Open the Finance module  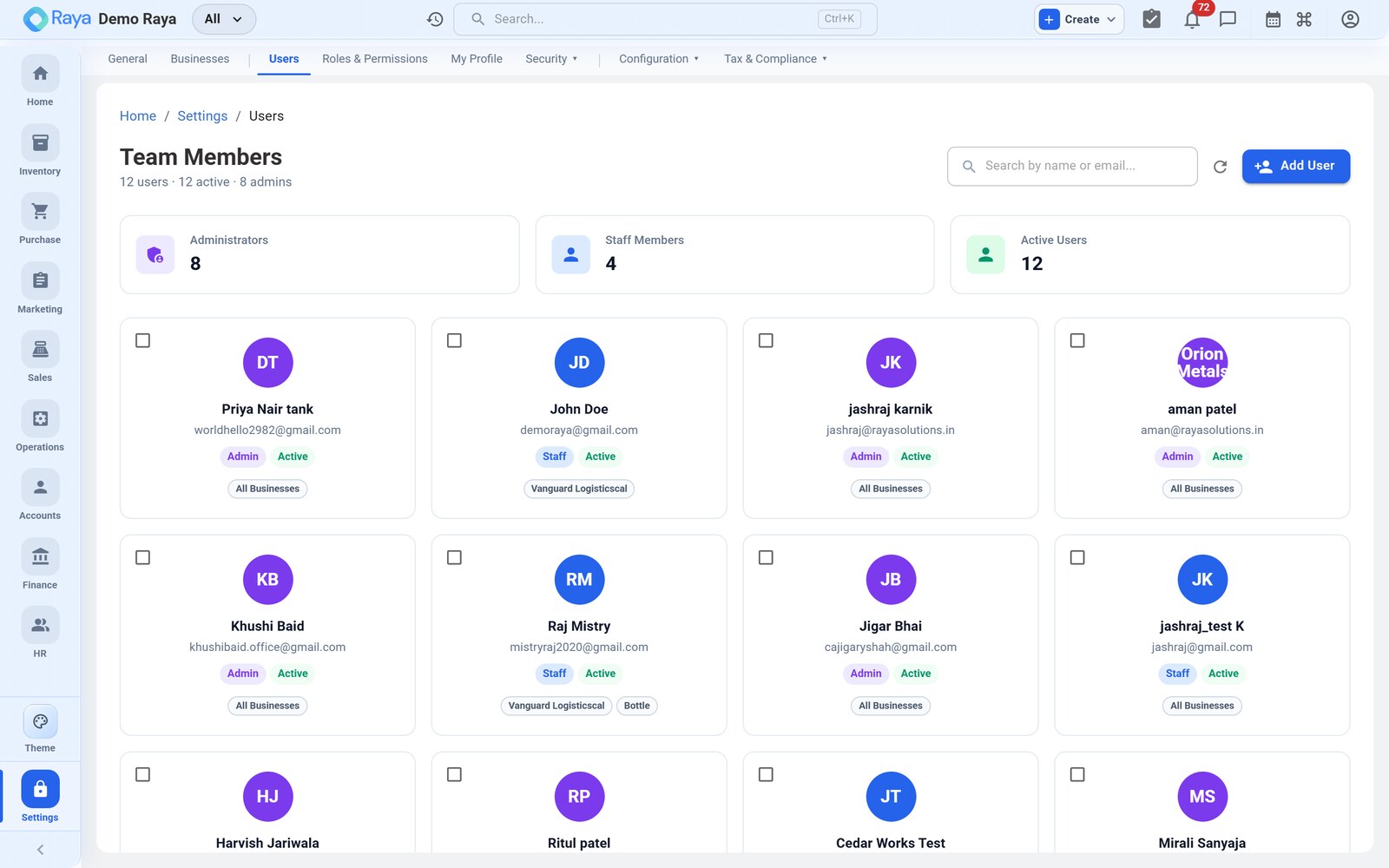(x=40, y=565)
